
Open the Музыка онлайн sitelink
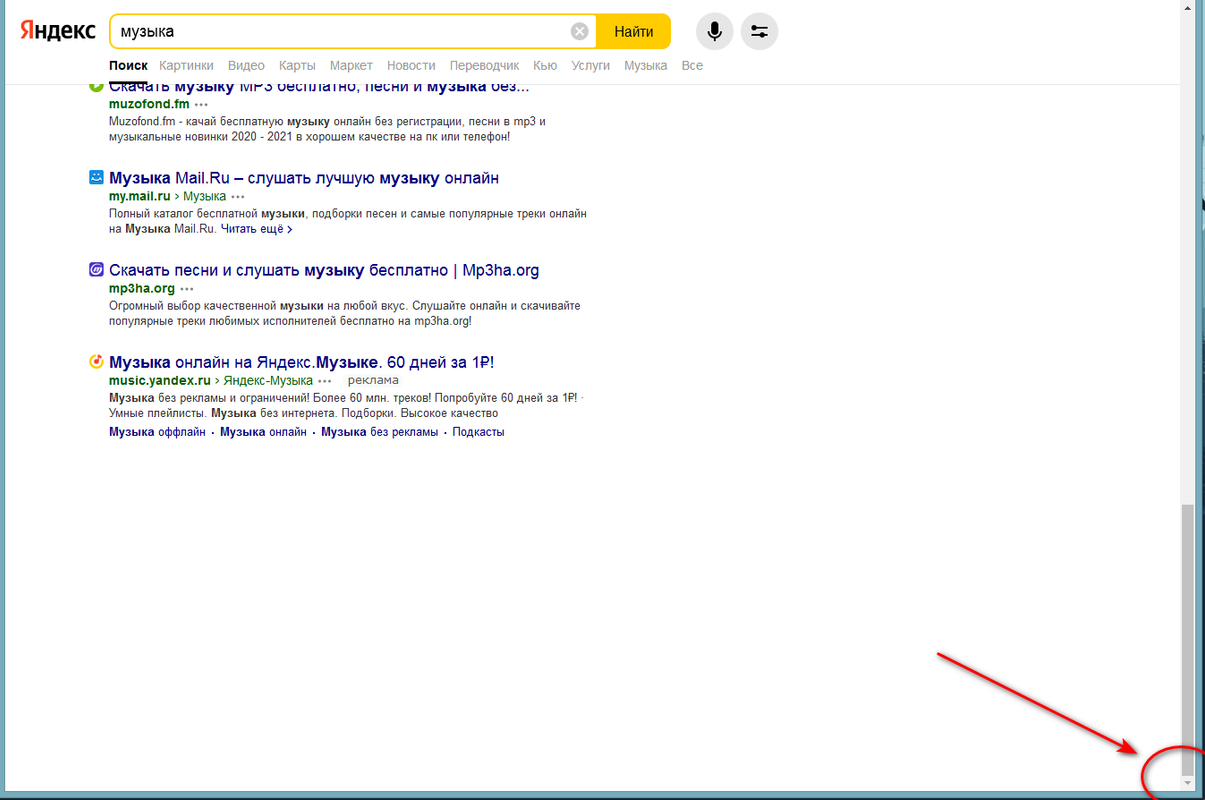264,432
